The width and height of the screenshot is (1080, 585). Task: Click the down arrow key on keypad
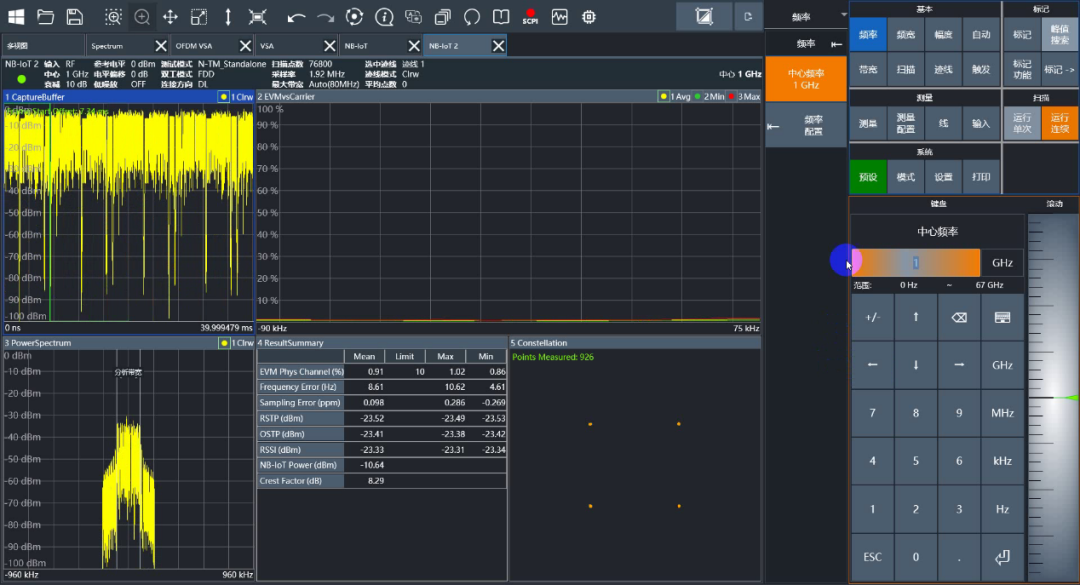point(915,365)
